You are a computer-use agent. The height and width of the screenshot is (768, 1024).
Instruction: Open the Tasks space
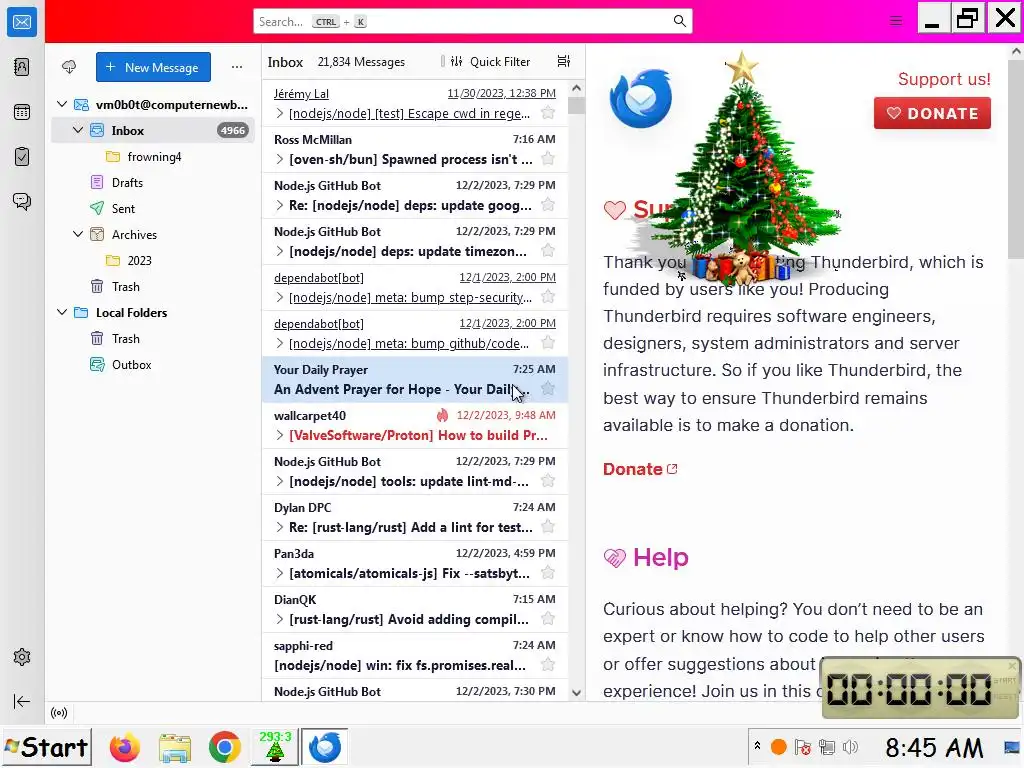pos(22,157)
